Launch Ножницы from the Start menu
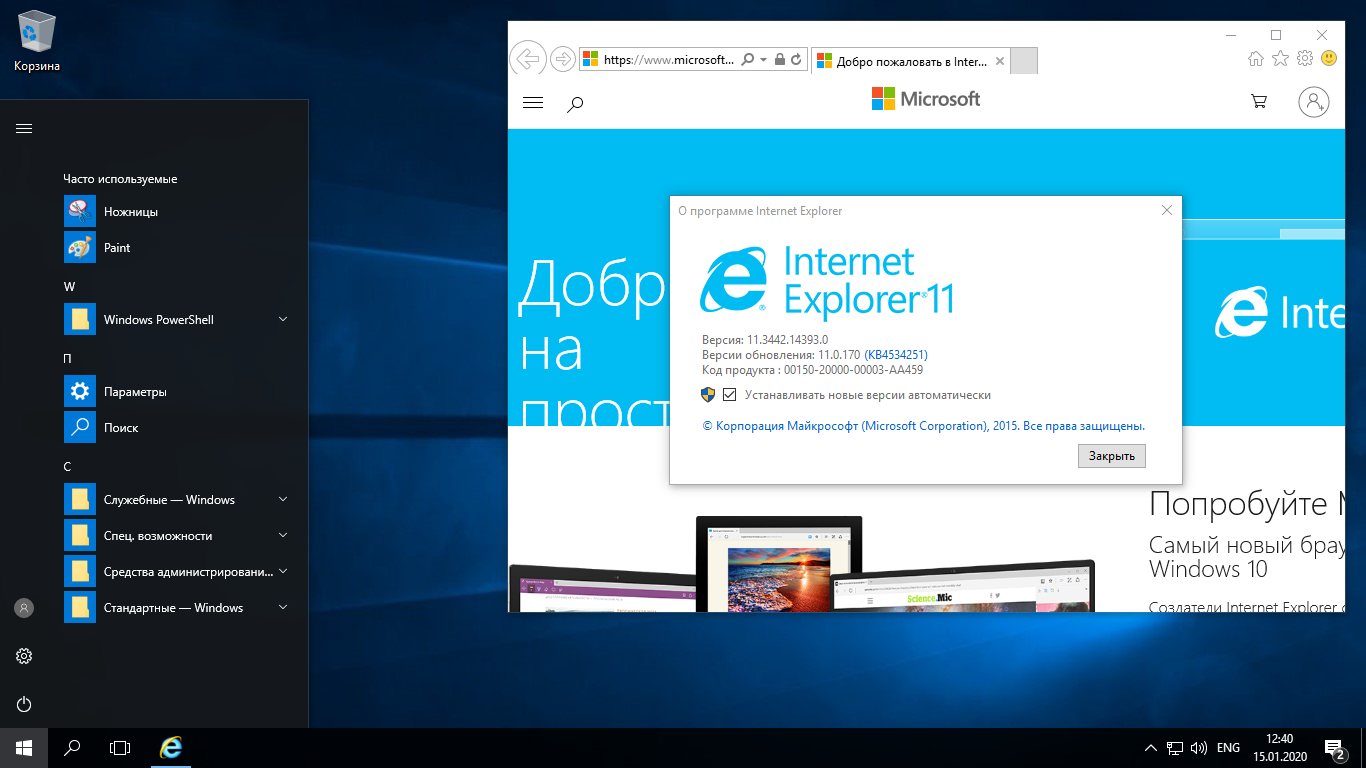This screenshot has height=768, width=1366. tap(180, 212)
